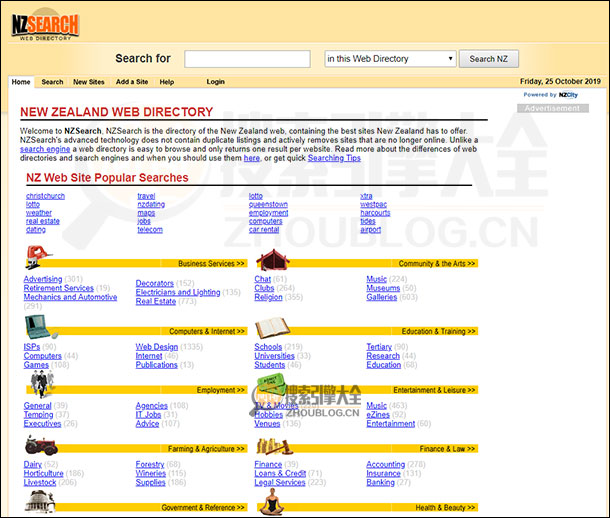610x518 pixels.
Task: Click the Login navigation link
Action: [x=215, y=82]
